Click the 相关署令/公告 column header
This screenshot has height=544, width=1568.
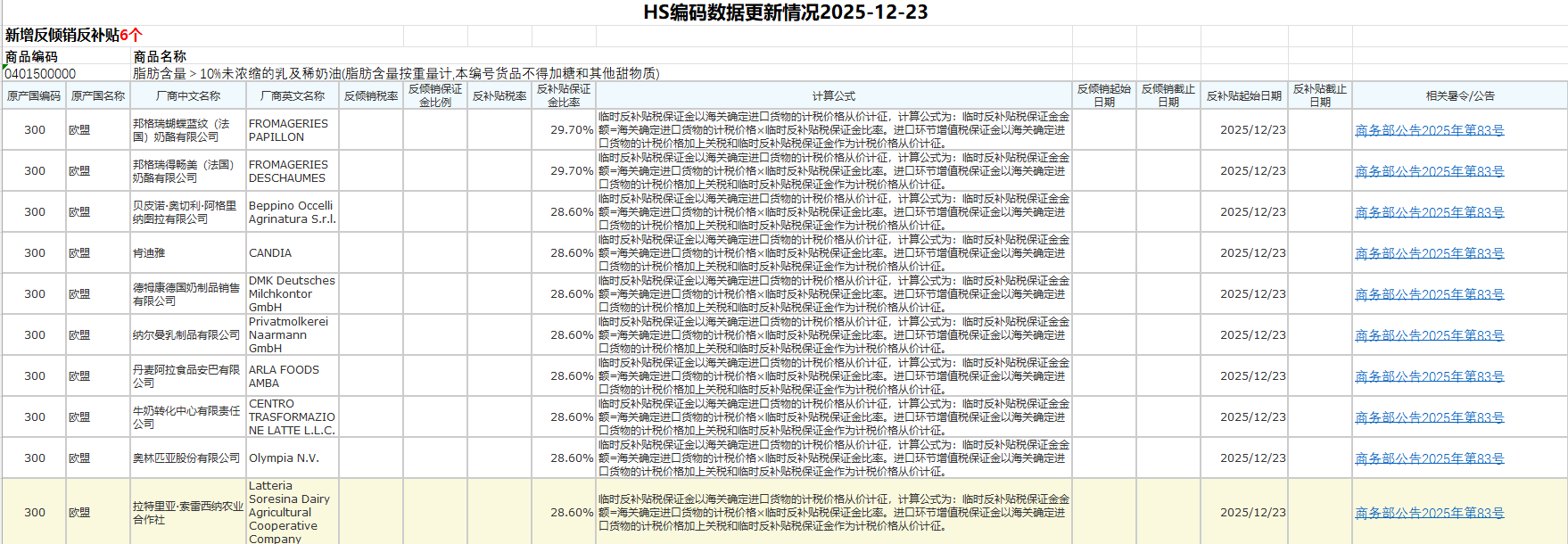tap(1460, 95)
